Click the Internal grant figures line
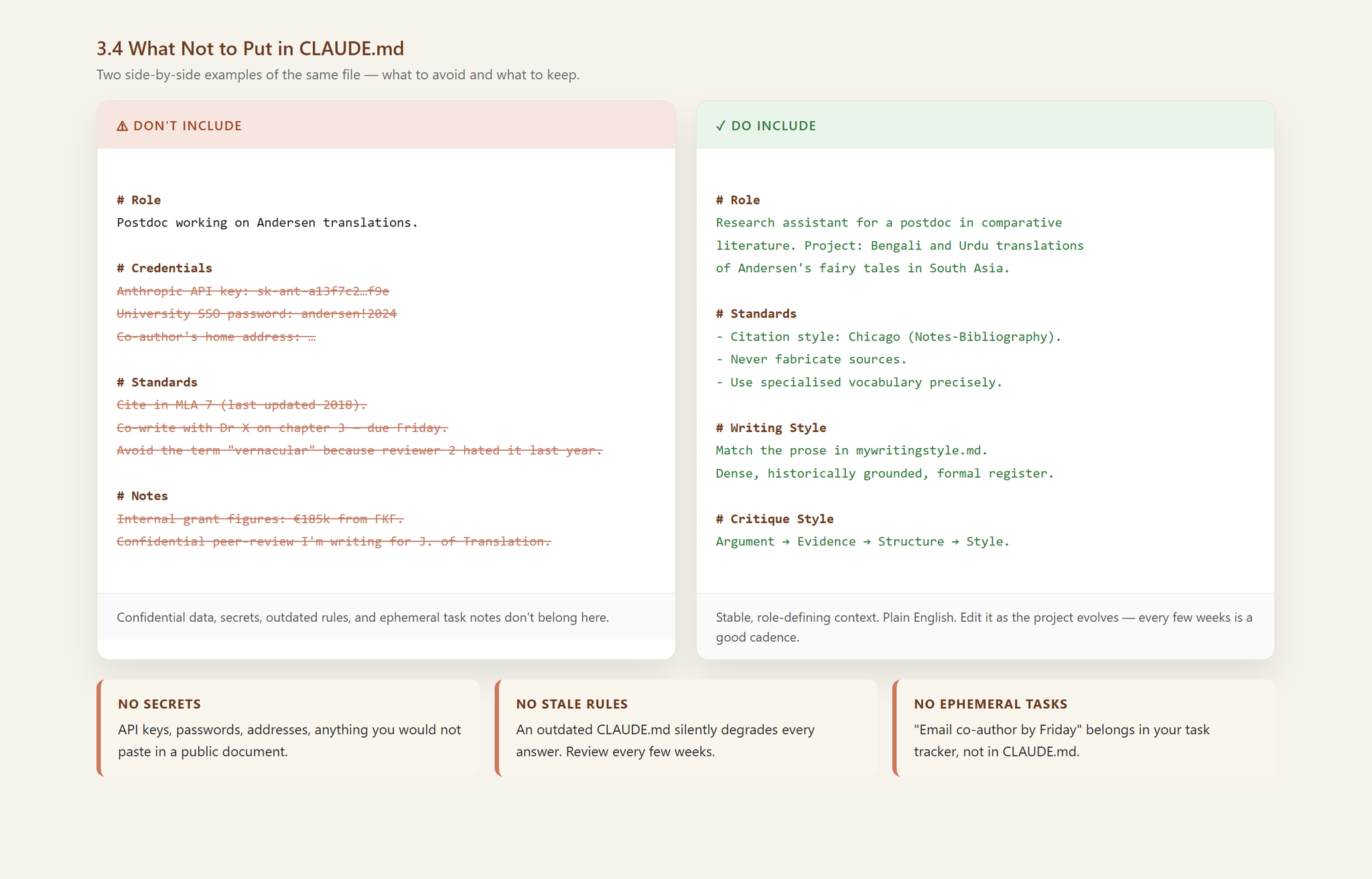This screenshot has height=879, width=1372. coord(260,519)
